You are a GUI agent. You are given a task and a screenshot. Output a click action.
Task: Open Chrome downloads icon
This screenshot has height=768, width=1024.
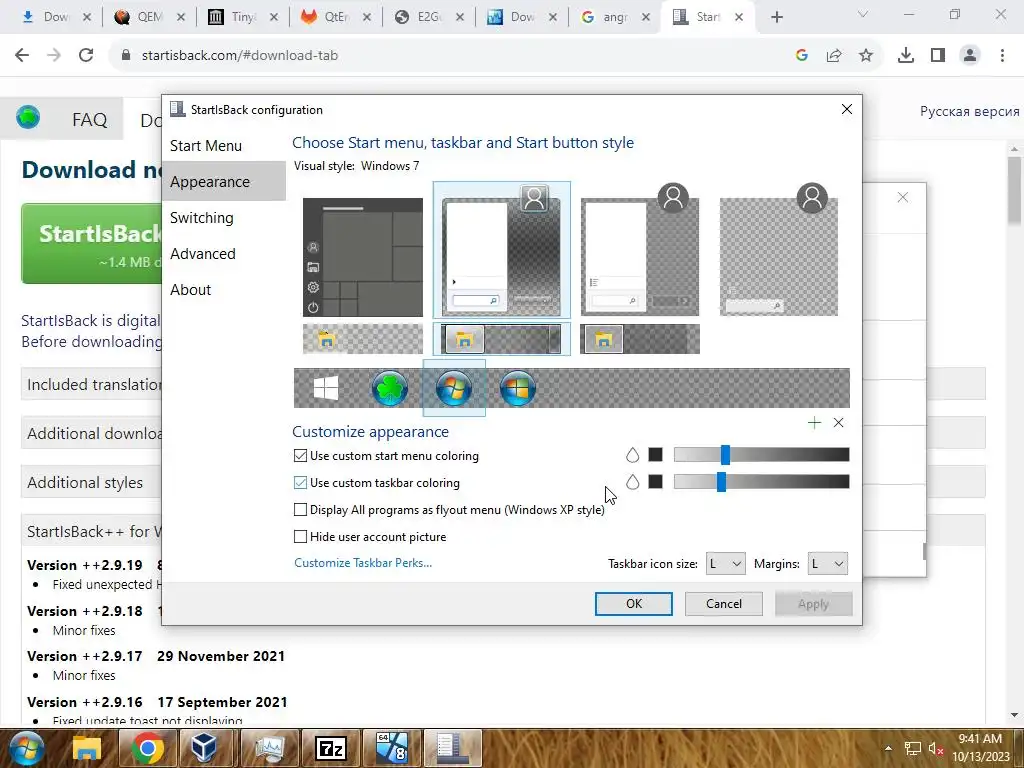[906, 55]
